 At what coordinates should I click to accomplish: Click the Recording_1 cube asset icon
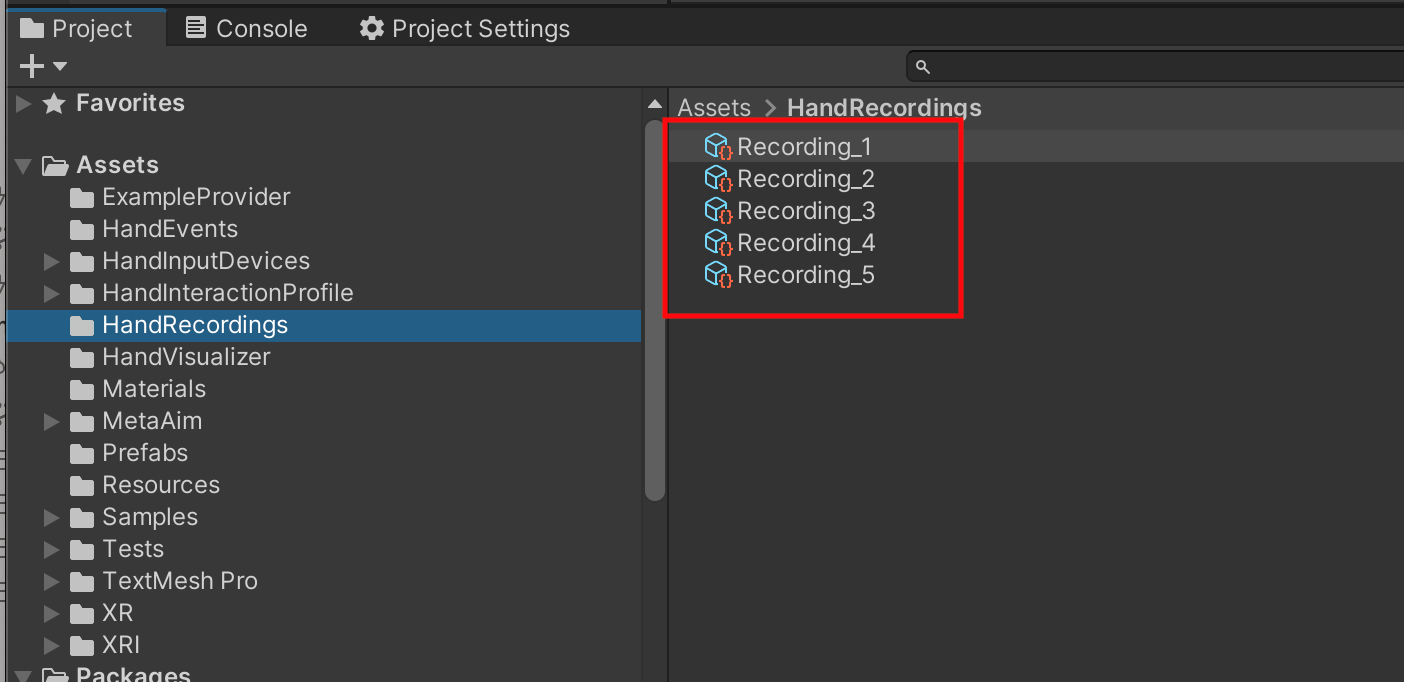[x=718, y=146]
